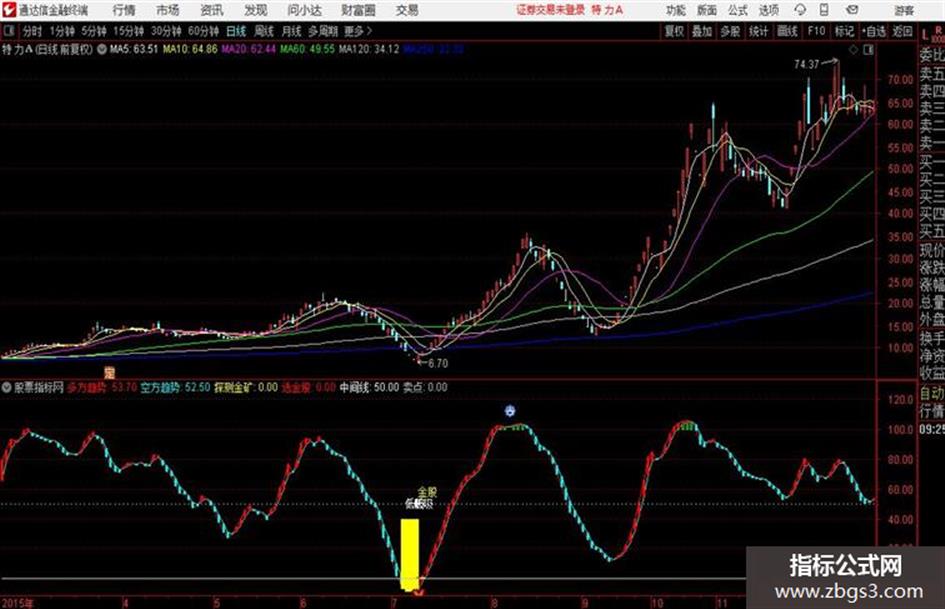Click the 74.37 high price annotation
Viewport: 945px width, 609px height.
tap(806, 65)
